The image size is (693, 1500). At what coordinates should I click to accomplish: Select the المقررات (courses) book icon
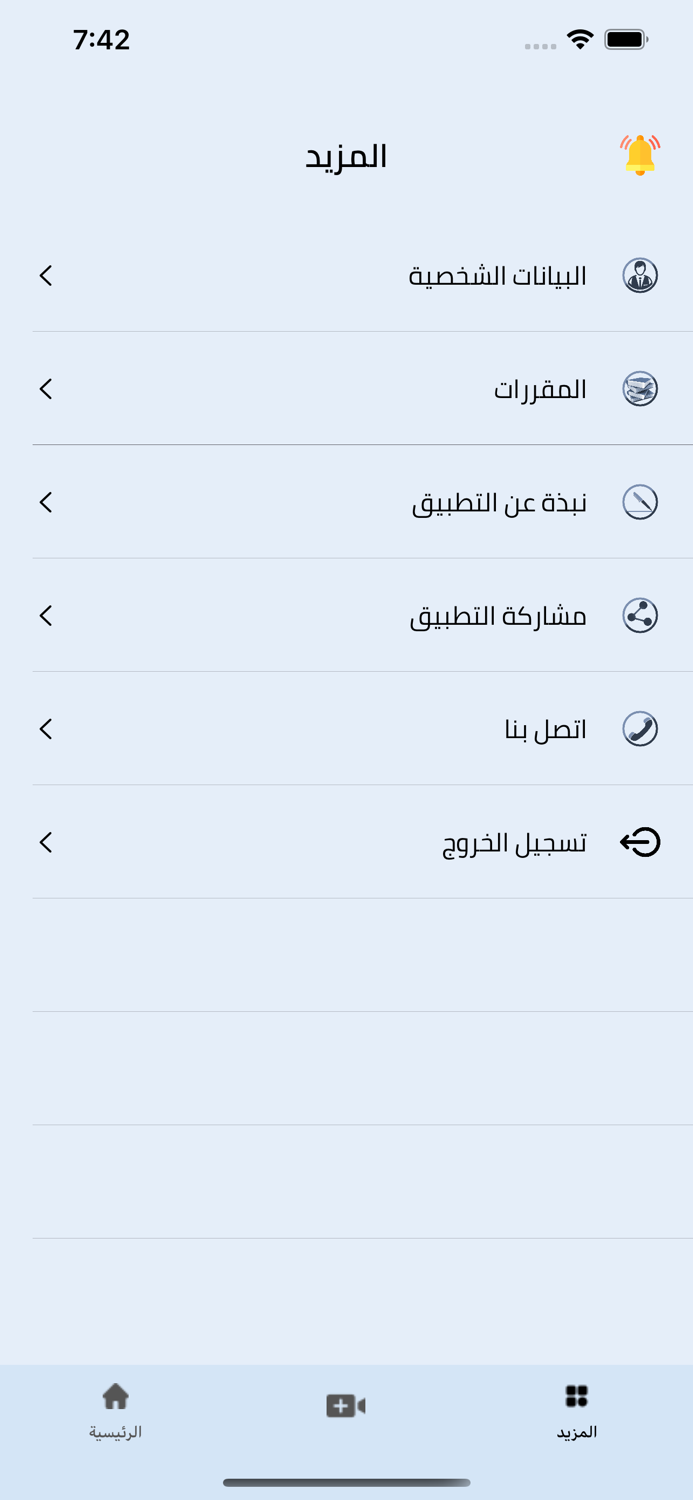tap(640, 389)
